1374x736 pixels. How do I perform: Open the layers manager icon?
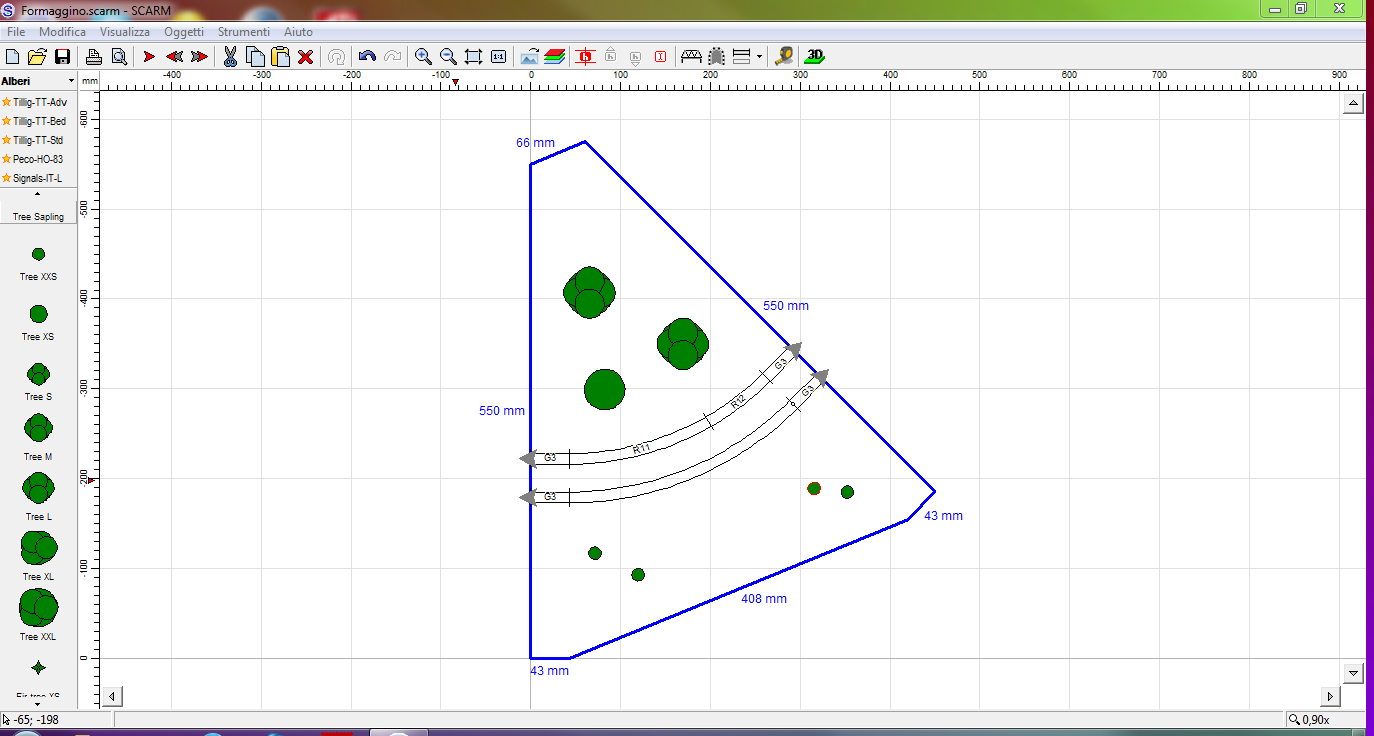coord(555,57)
